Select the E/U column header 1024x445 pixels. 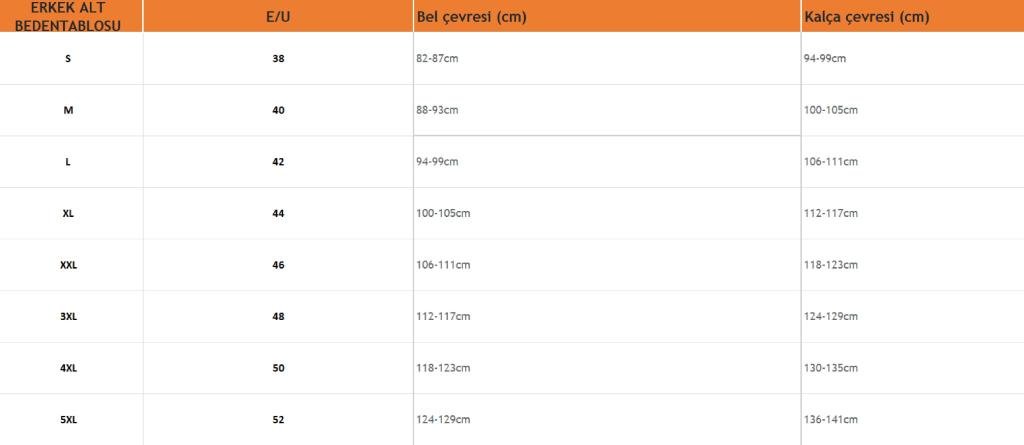pyautogui.click(x=278, y=18)
